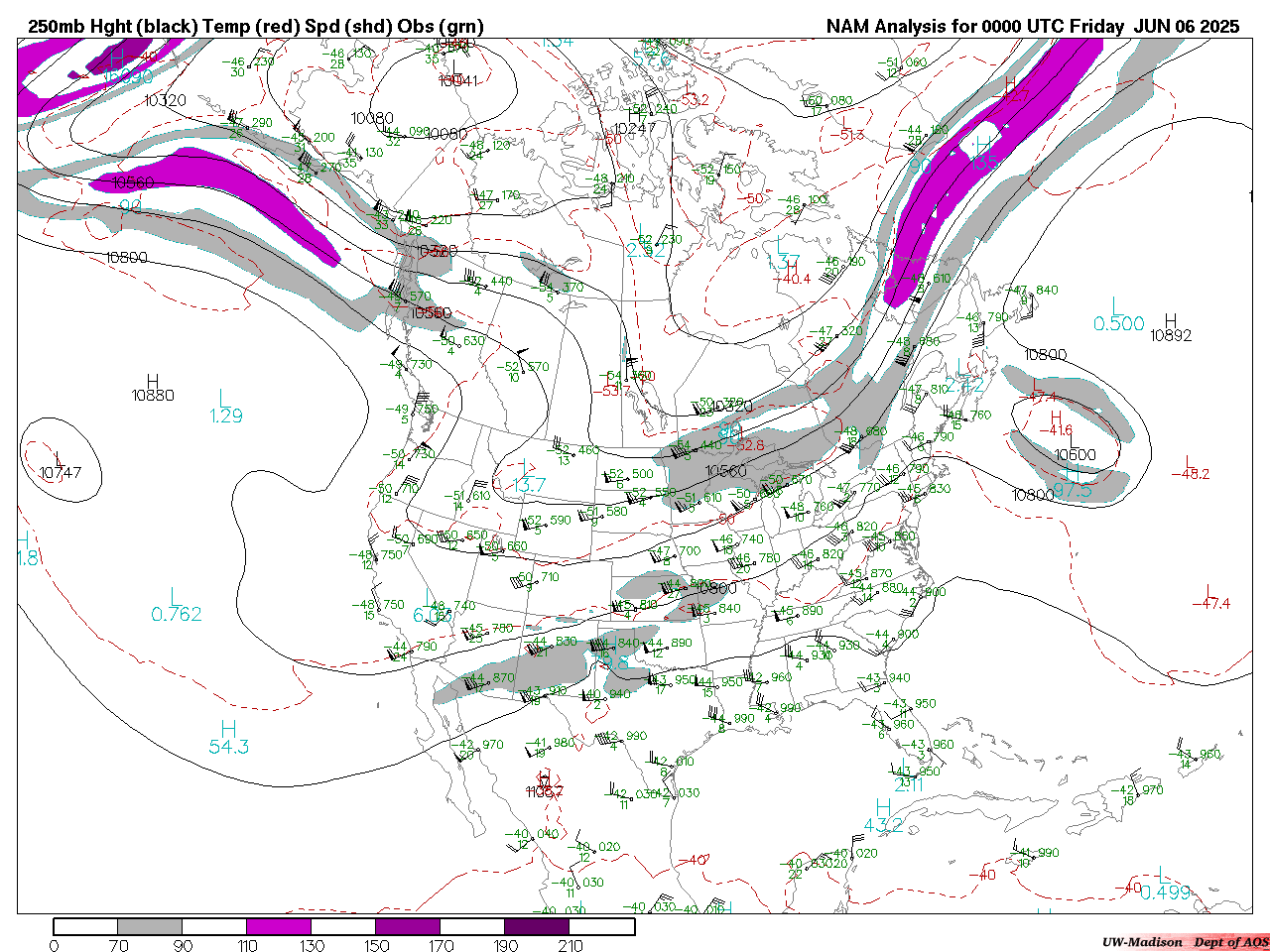Click the black "10892" high height label
The image size is (1270, 952).
click(x=1171, y=335)
